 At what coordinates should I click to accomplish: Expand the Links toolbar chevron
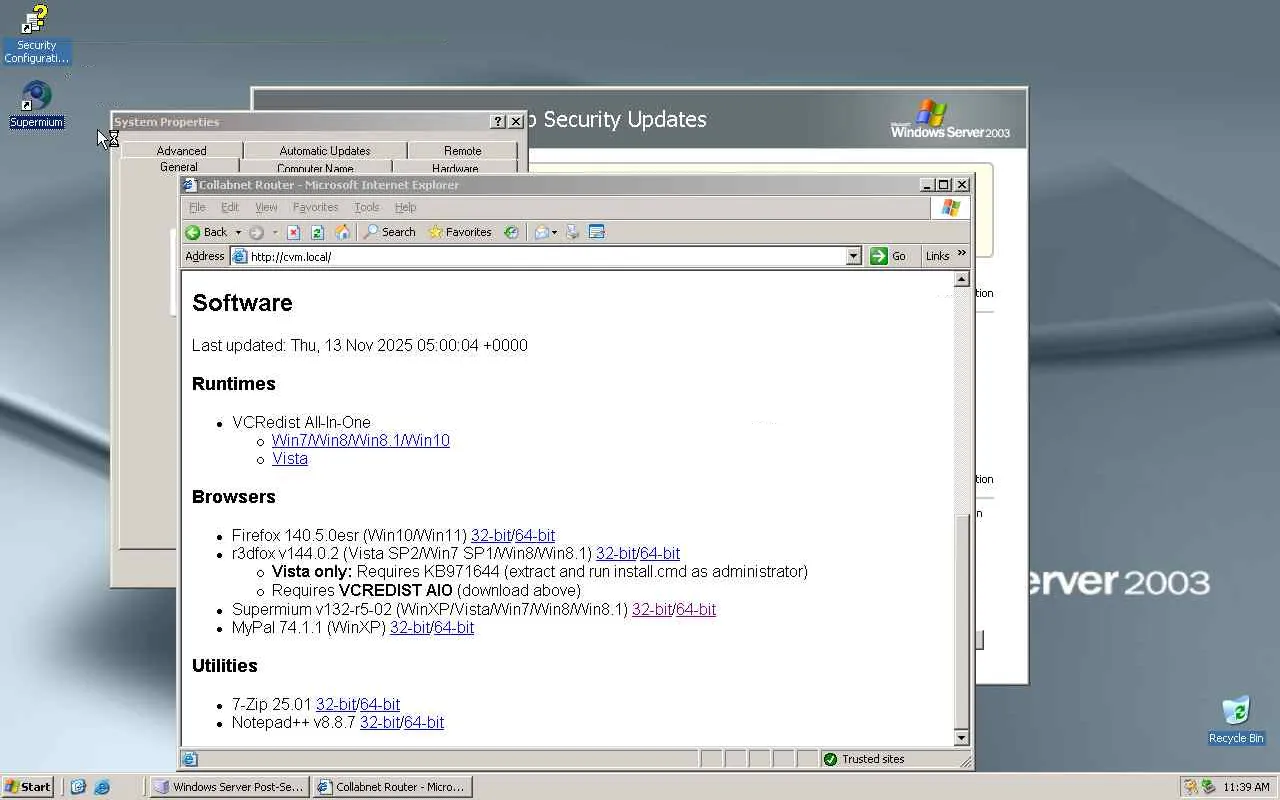pos(962,254)
